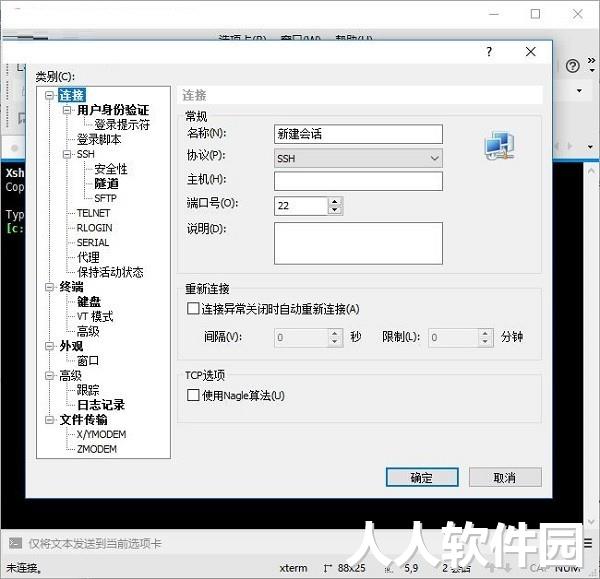
Task: Click the round help icon in main window toolbar
Action: (572, 66)
